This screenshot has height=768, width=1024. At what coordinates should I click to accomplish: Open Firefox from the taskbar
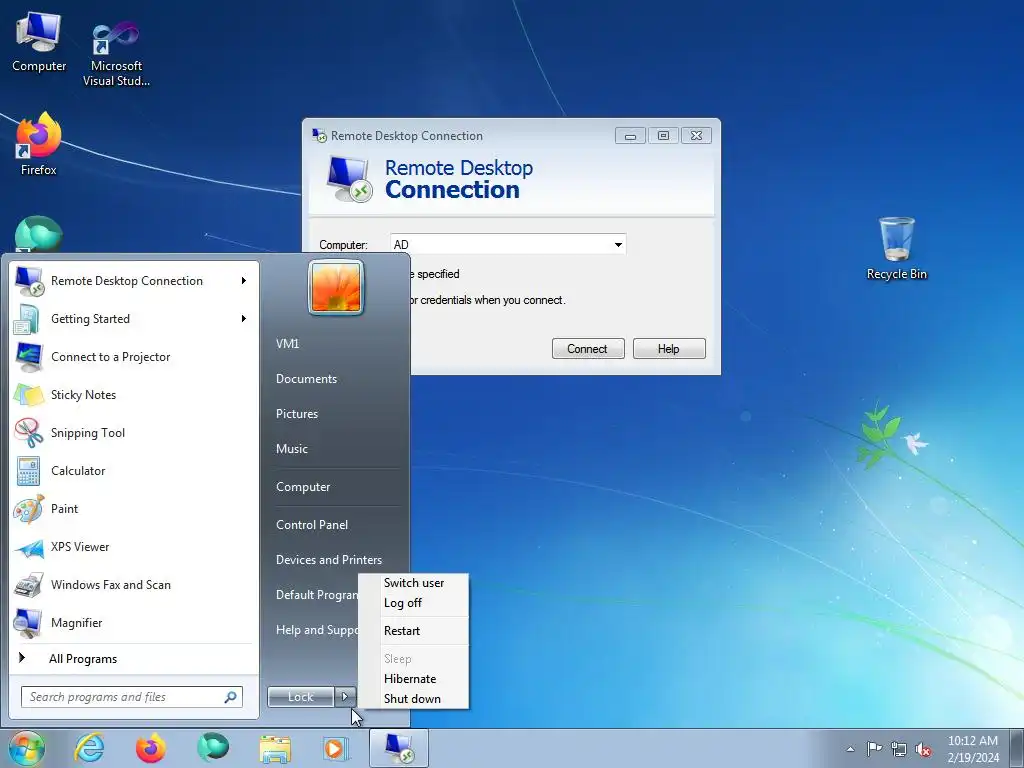pyautogui.click(x=151, y=748)
